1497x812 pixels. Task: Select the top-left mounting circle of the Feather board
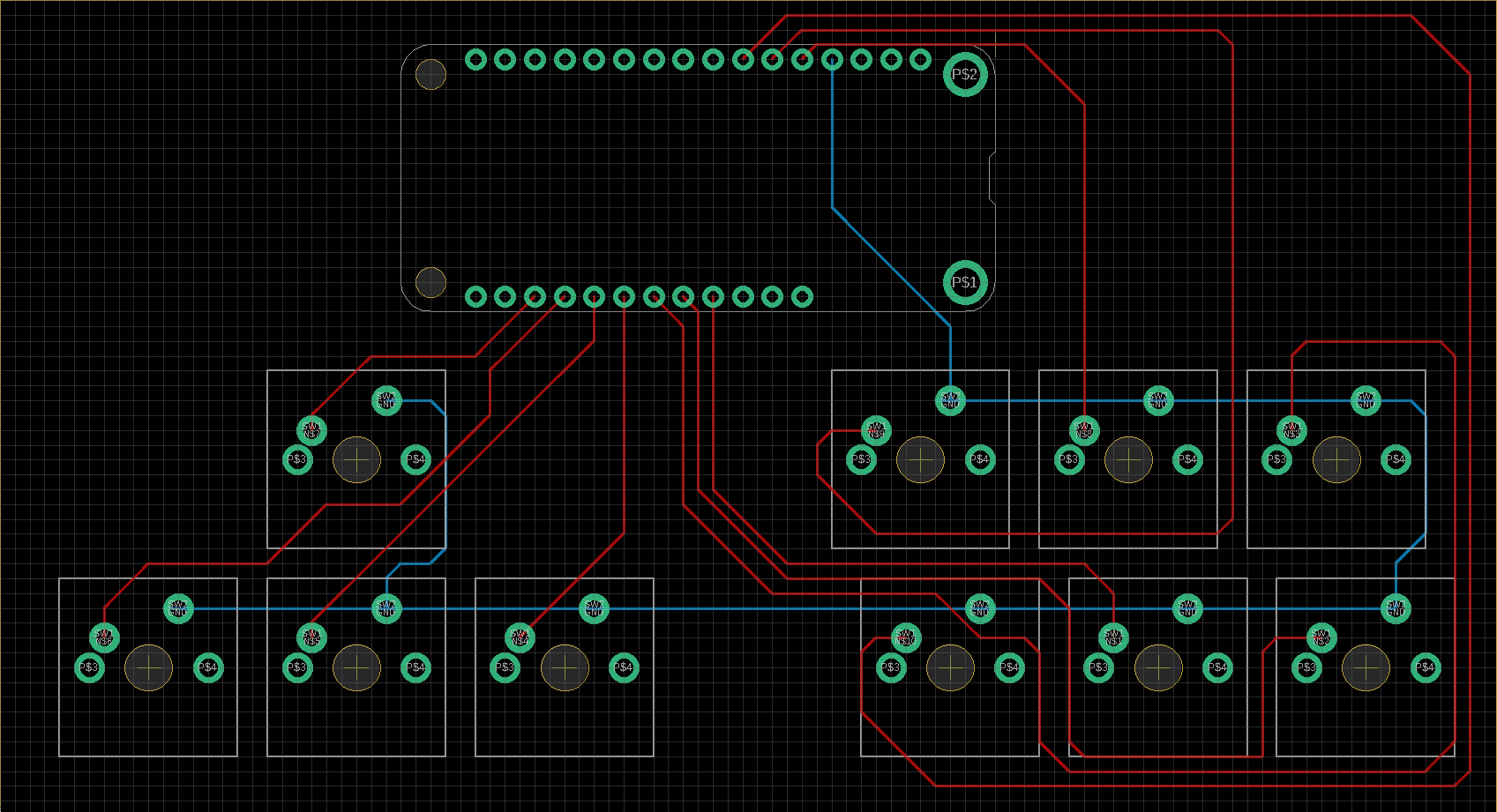430,74
